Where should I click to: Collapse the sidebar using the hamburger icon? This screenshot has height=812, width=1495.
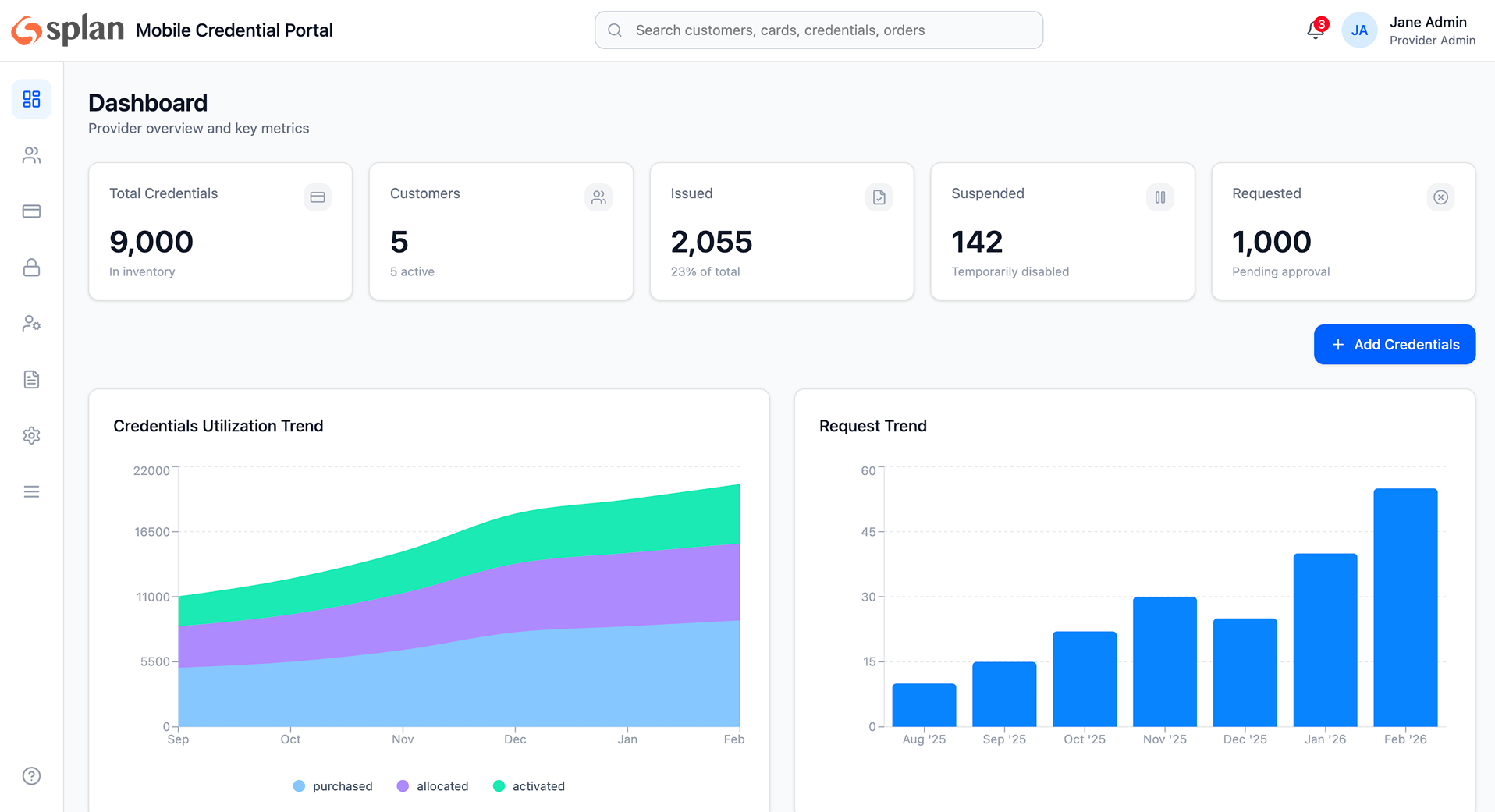[31, 491]
